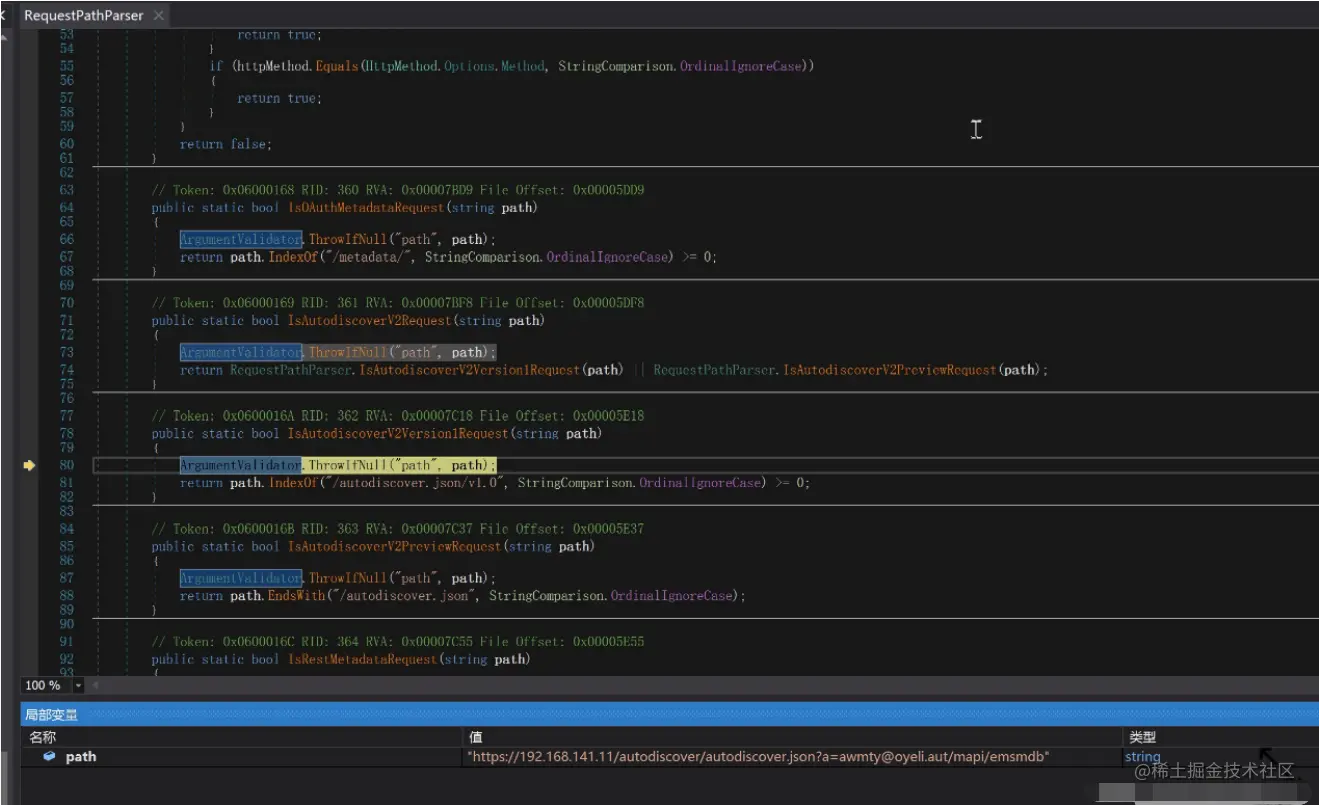This screenshot has width=1319, height=805.
Task: Select the path variable name in locals
Action: point(81,757)
